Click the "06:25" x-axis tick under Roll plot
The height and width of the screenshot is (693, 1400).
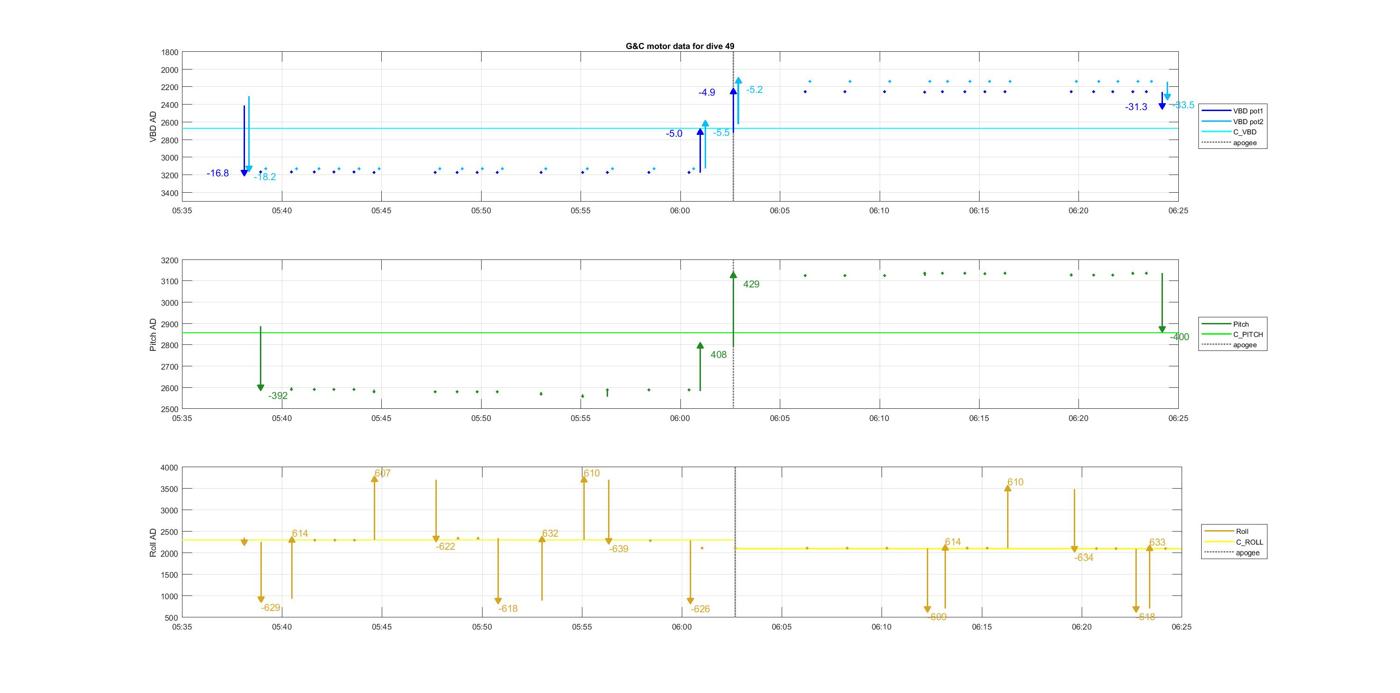[x=1181, y=627]
